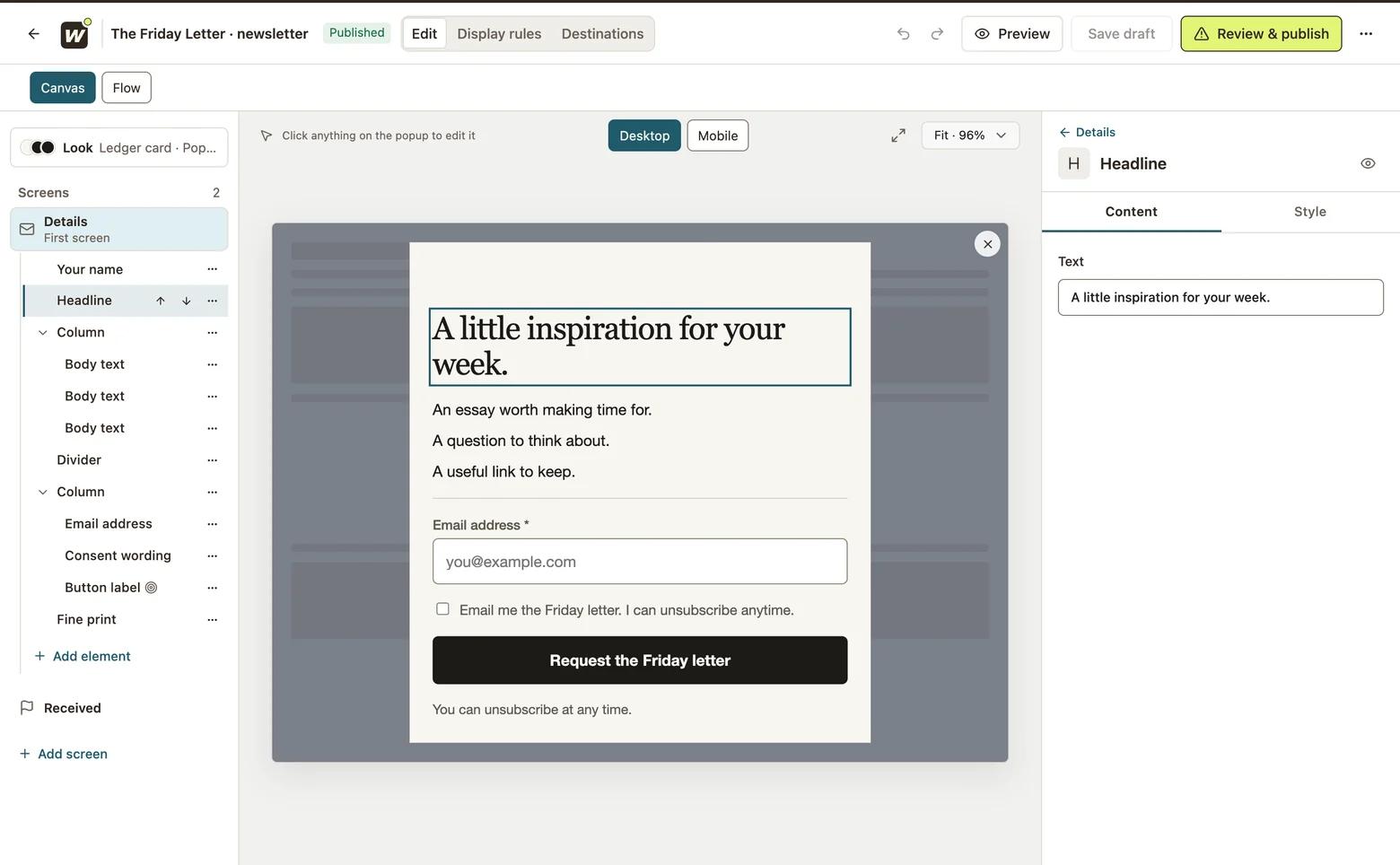
Task: Expand canvas to fullscreen with arrows icon
Action: point(898,135)
